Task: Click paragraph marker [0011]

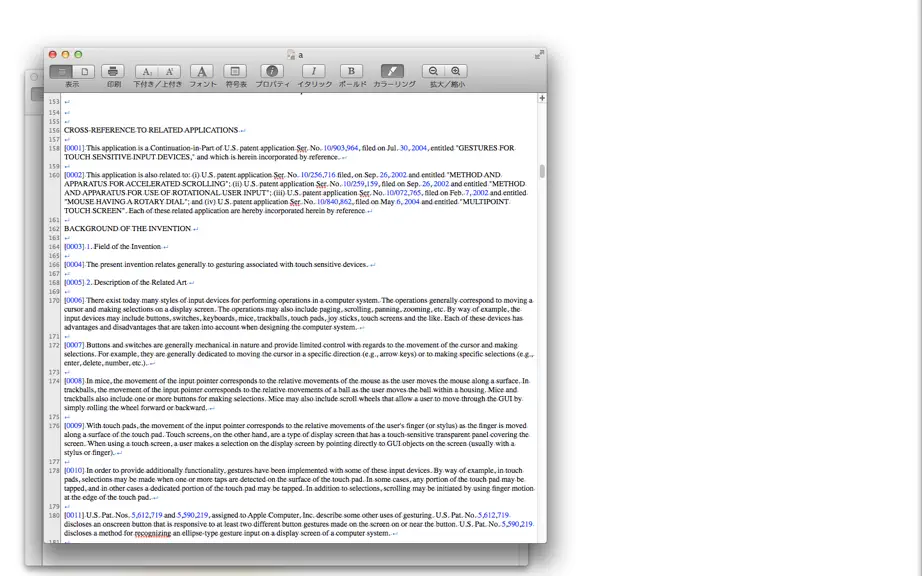Action: 74,515
